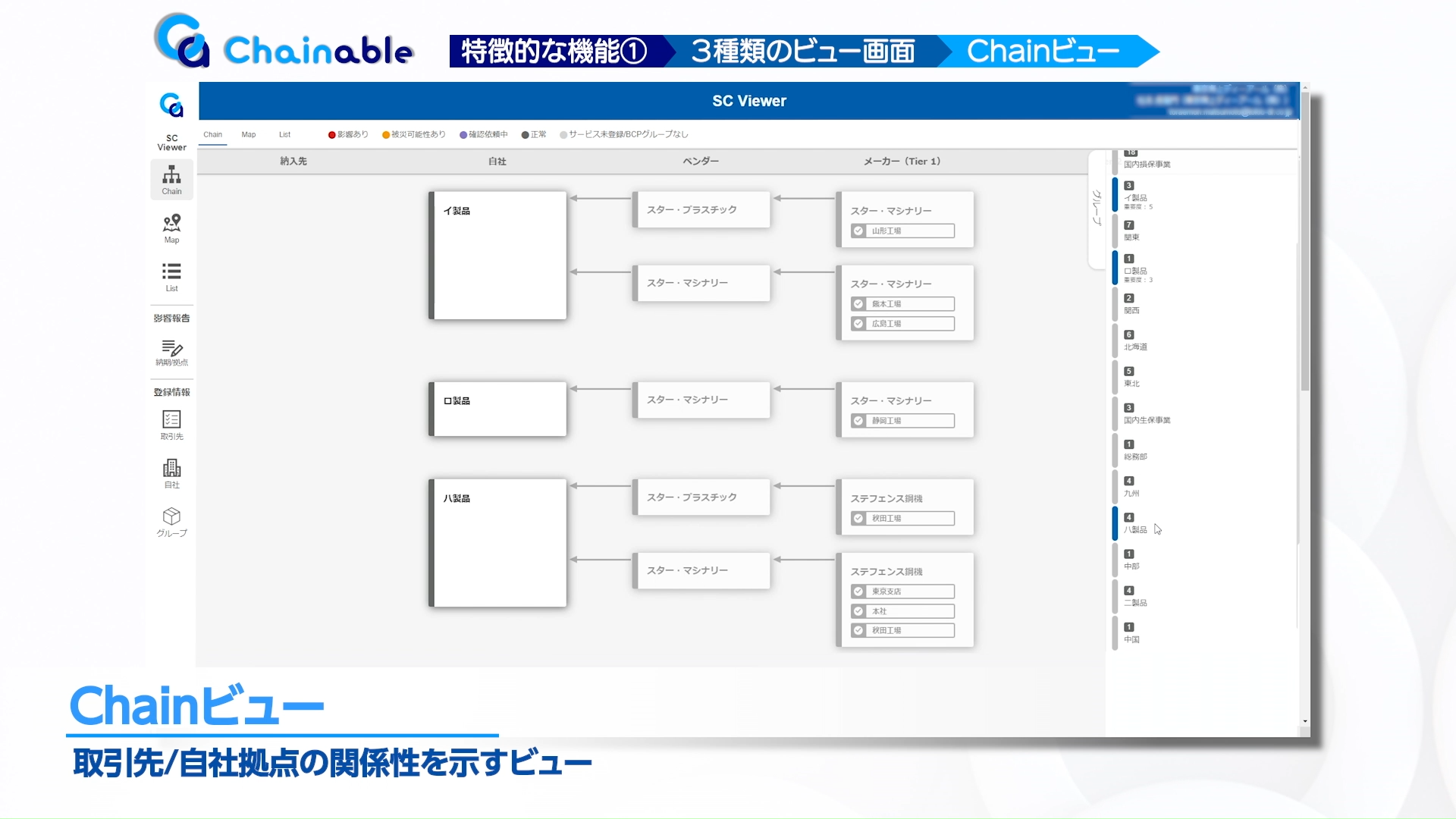Click the 納期/拠点 impact report icon

tap(171, 353)
